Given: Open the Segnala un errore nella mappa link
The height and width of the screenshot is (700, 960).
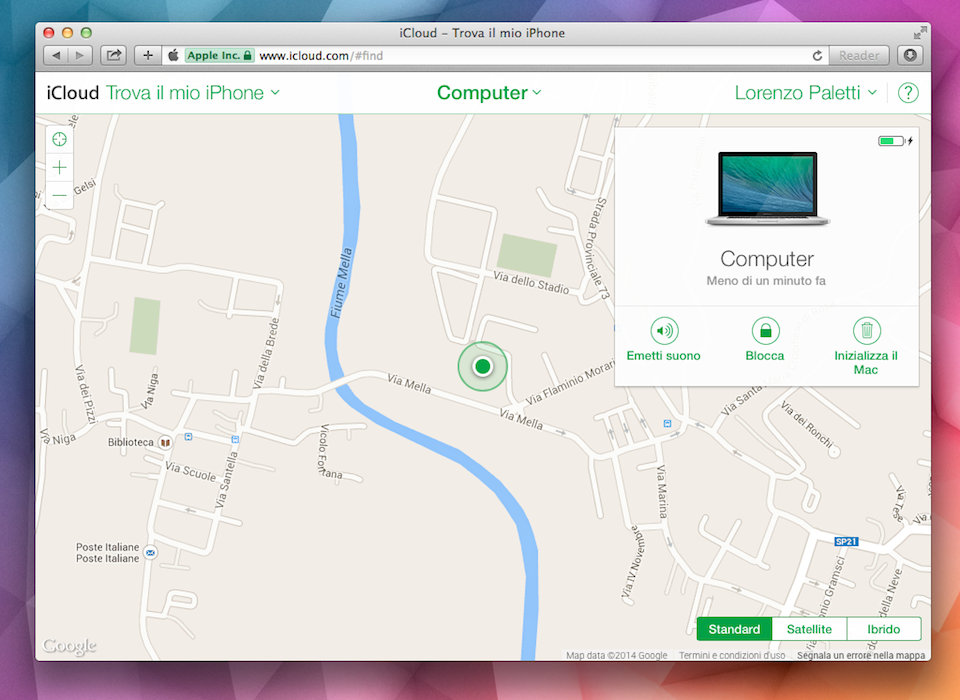Looking at the screenshot, I should (x=861, y=655).
